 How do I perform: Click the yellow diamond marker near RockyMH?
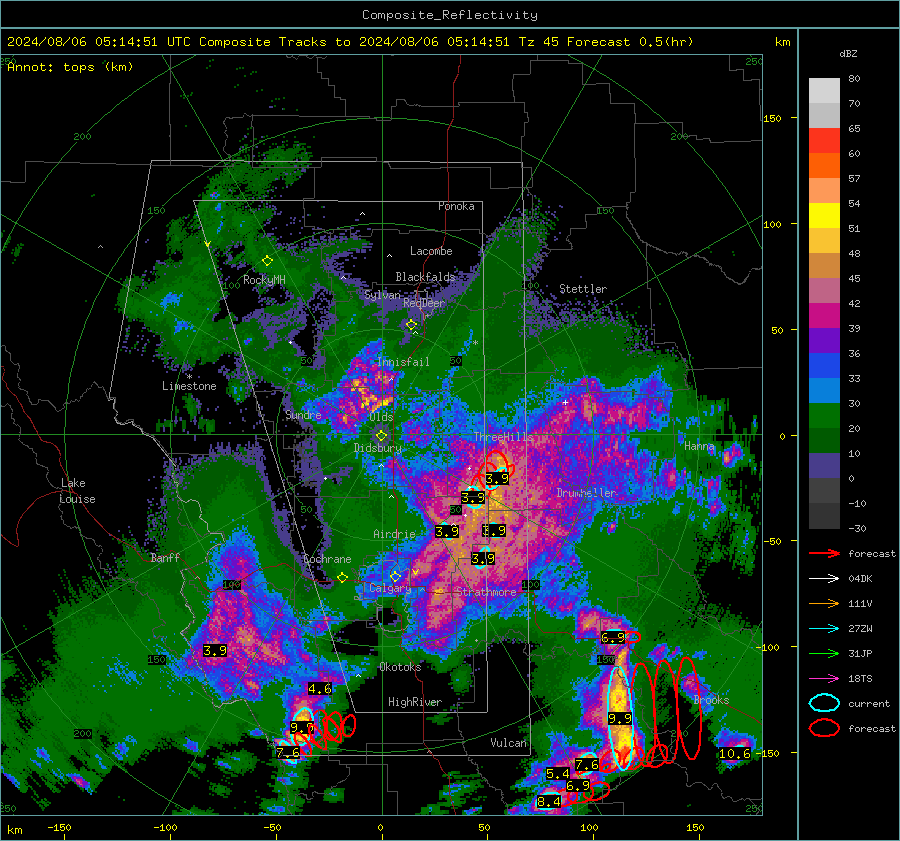[x=267, y=261]
